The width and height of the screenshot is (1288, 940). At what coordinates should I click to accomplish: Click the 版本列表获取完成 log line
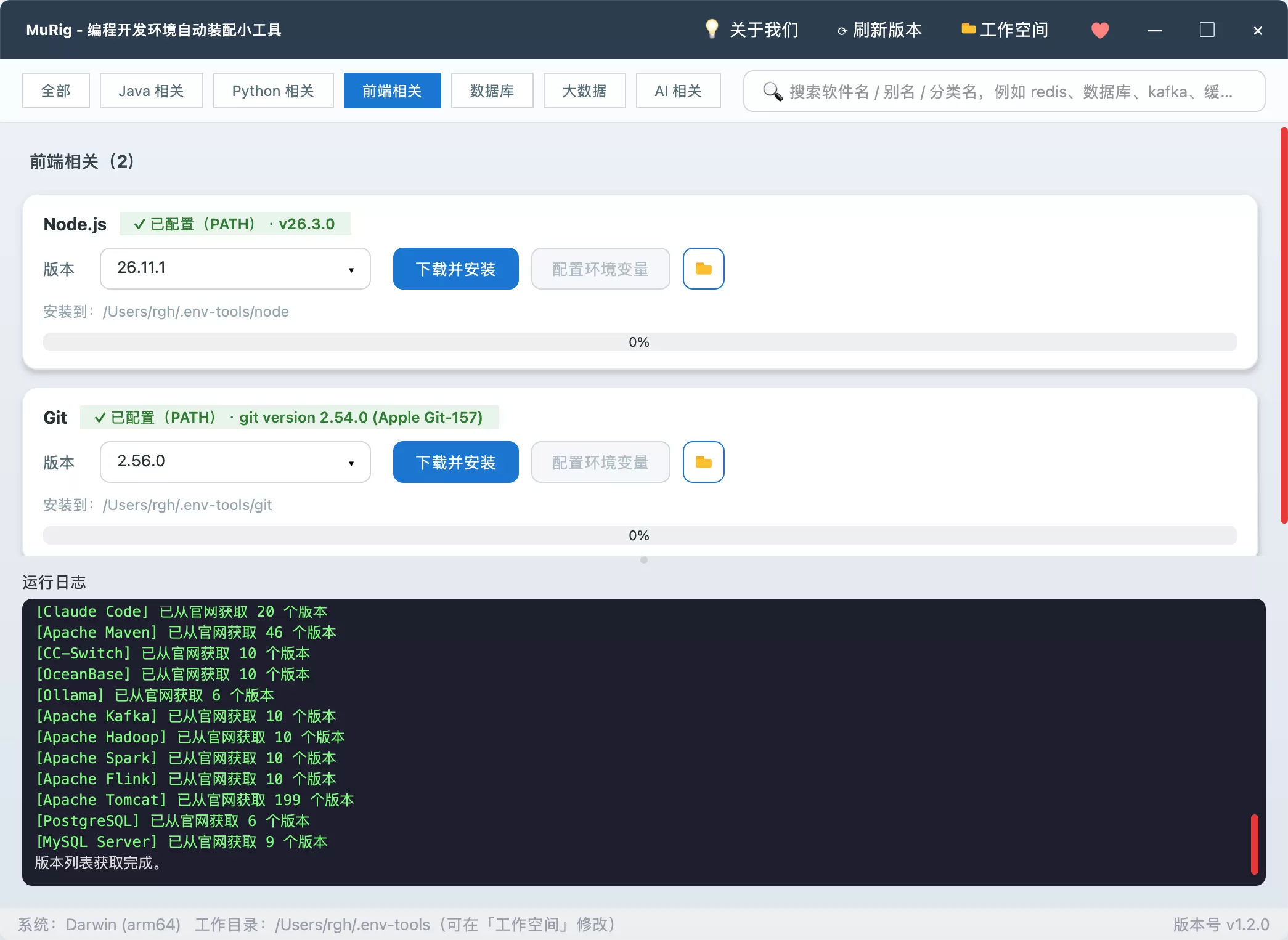[98, 862]
